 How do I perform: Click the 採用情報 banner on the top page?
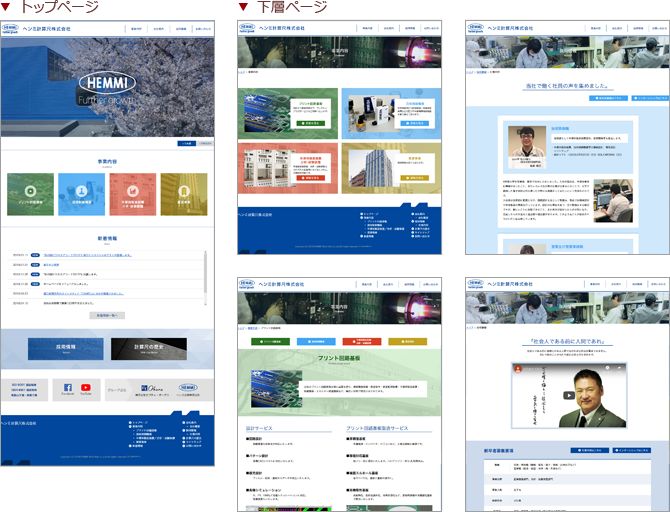[66, 349]
